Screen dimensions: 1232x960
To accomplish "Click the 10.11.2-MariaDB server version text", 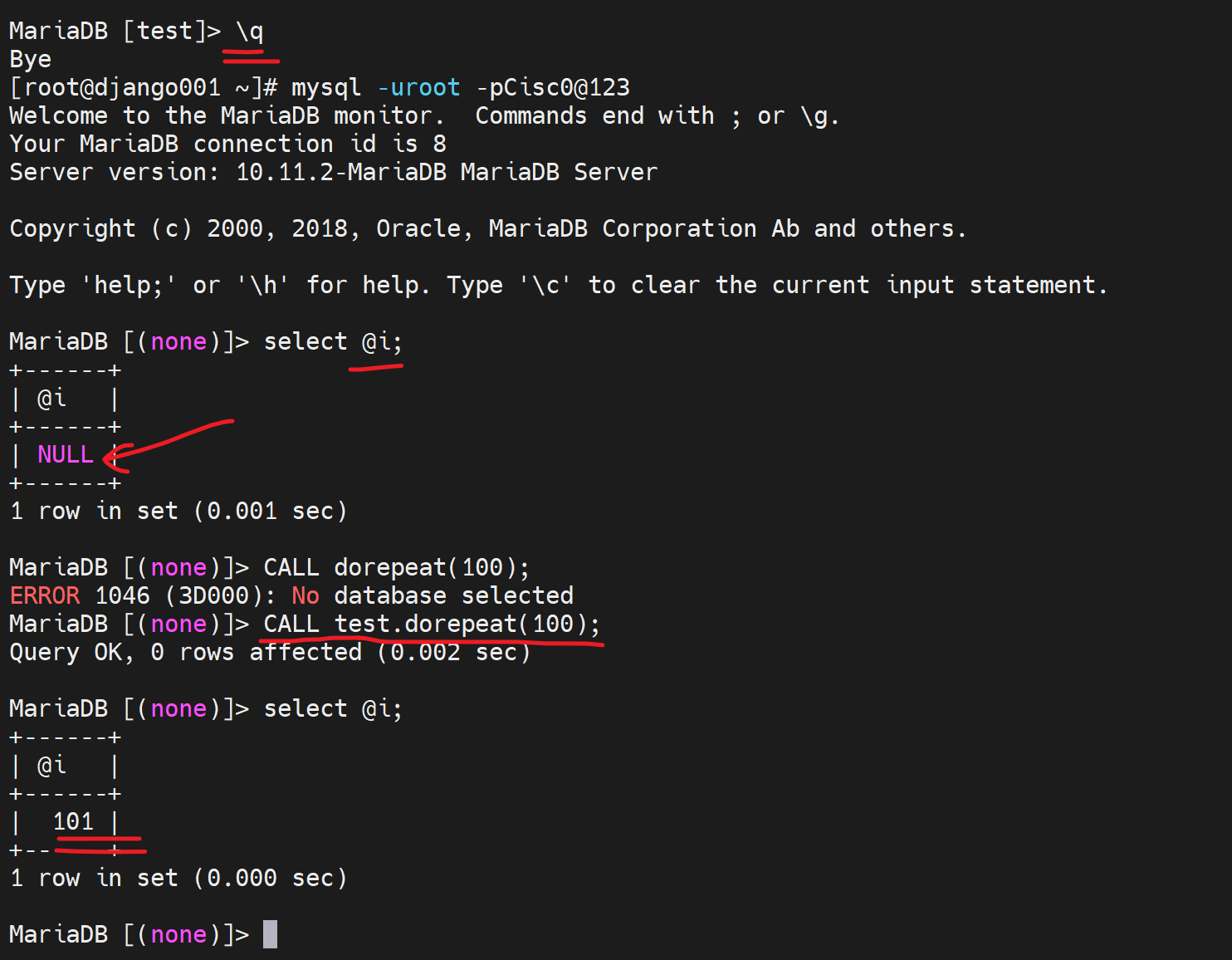I will point(340,173).
